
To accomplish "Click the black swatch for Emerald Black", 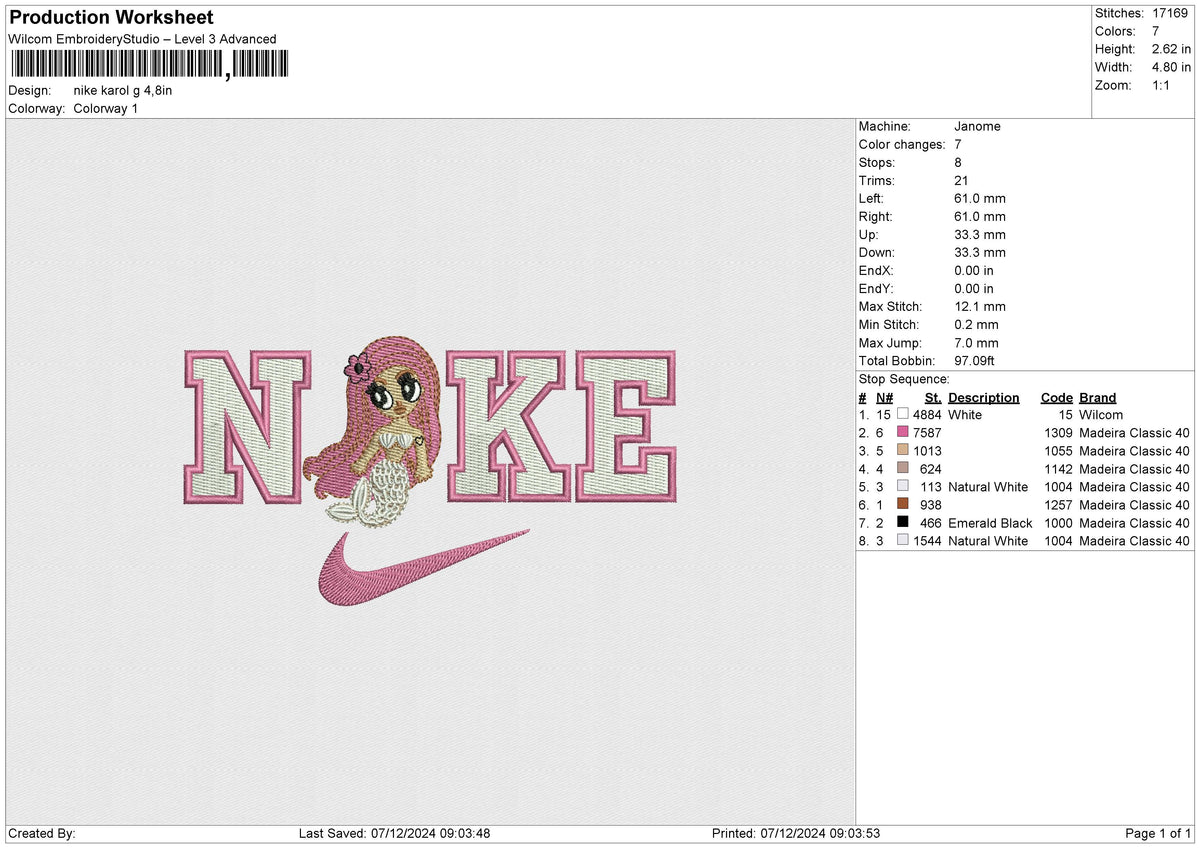I will pyautogui.click(x=903, y=522).
